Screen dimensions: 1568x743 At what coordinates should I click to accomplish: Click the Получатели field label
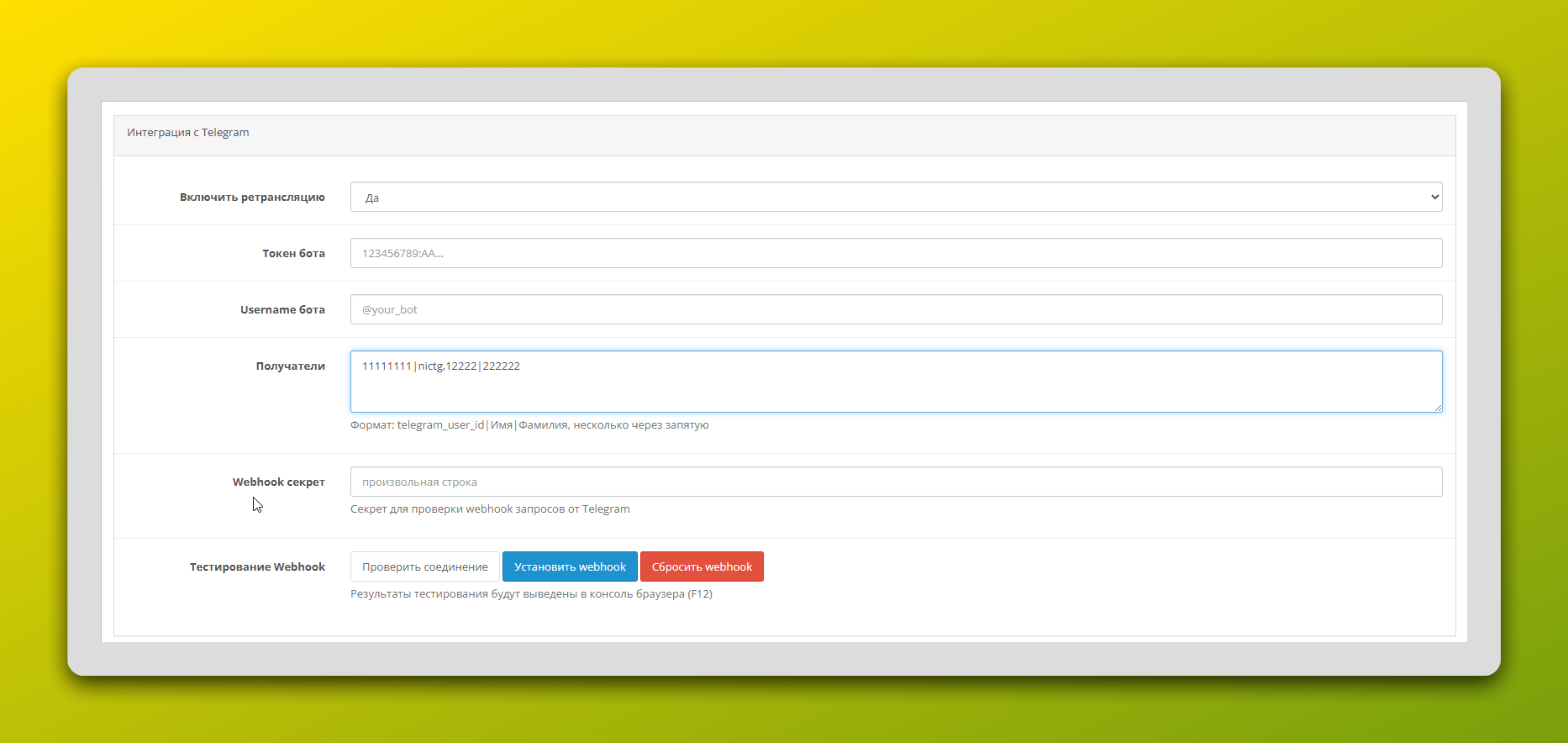pyautogui.click(x=290, y=366)
